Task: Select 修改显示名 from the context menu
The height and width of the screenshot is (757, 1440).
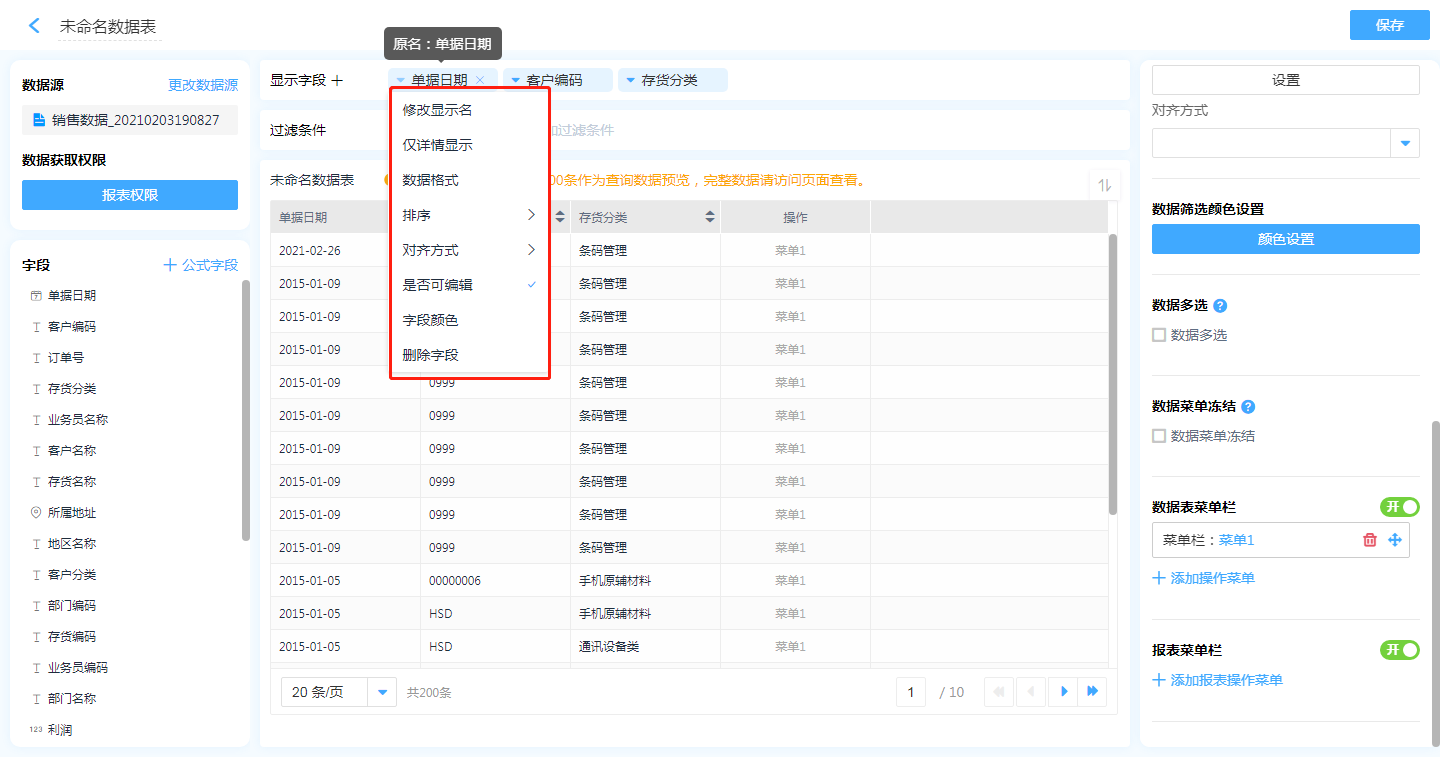Action: pos(437,110)
